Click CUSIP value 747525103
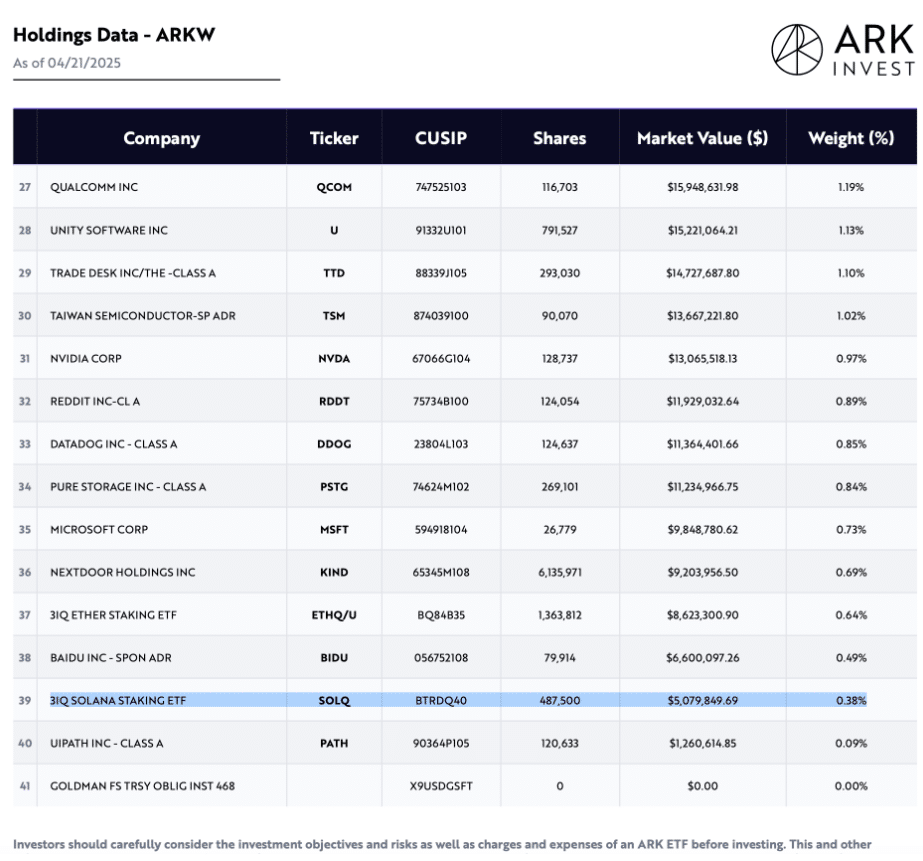Image resolution: width=923 pixels, height=861 pixels. [x=441, y=187]
